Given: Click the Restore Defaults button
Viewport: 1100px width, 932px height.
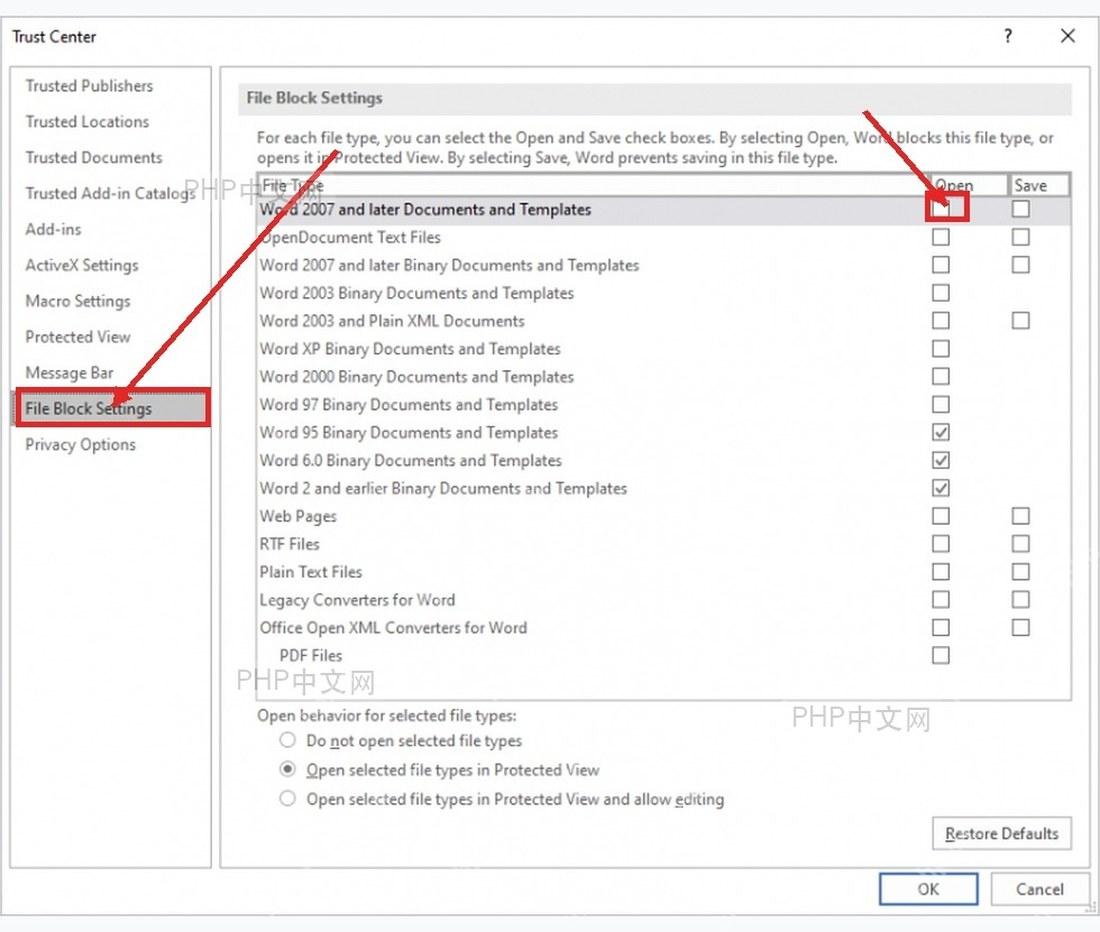Looking at the screenshot, I should coord(1002,834).
